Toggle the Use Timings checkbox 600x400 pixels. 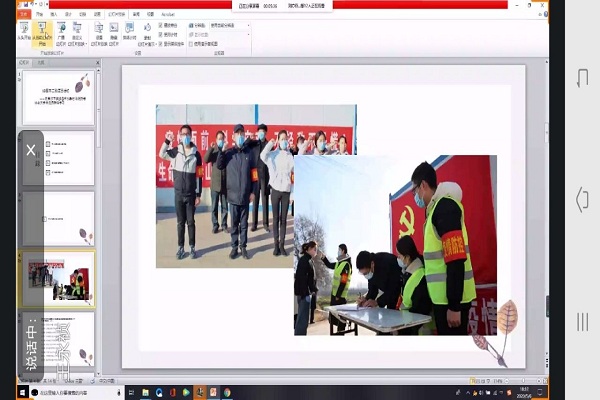pyautogui.click(x=160, y=35)
